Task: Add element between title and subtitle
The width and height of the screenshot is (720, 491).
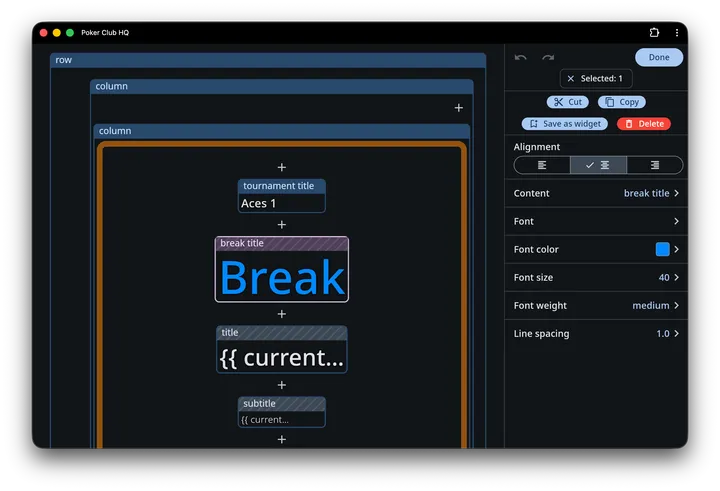Action: point(281,385)
